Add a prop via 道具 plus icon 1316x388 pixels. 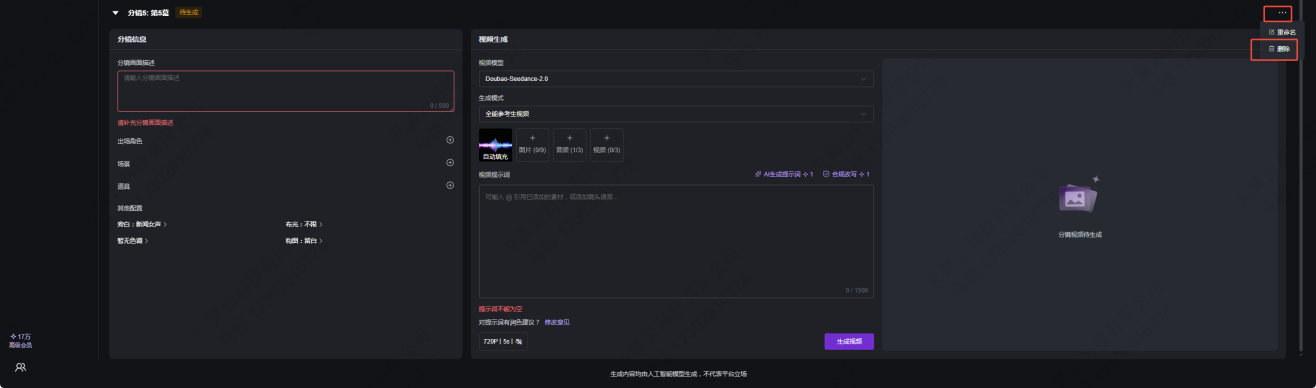(x=450, y=185)
